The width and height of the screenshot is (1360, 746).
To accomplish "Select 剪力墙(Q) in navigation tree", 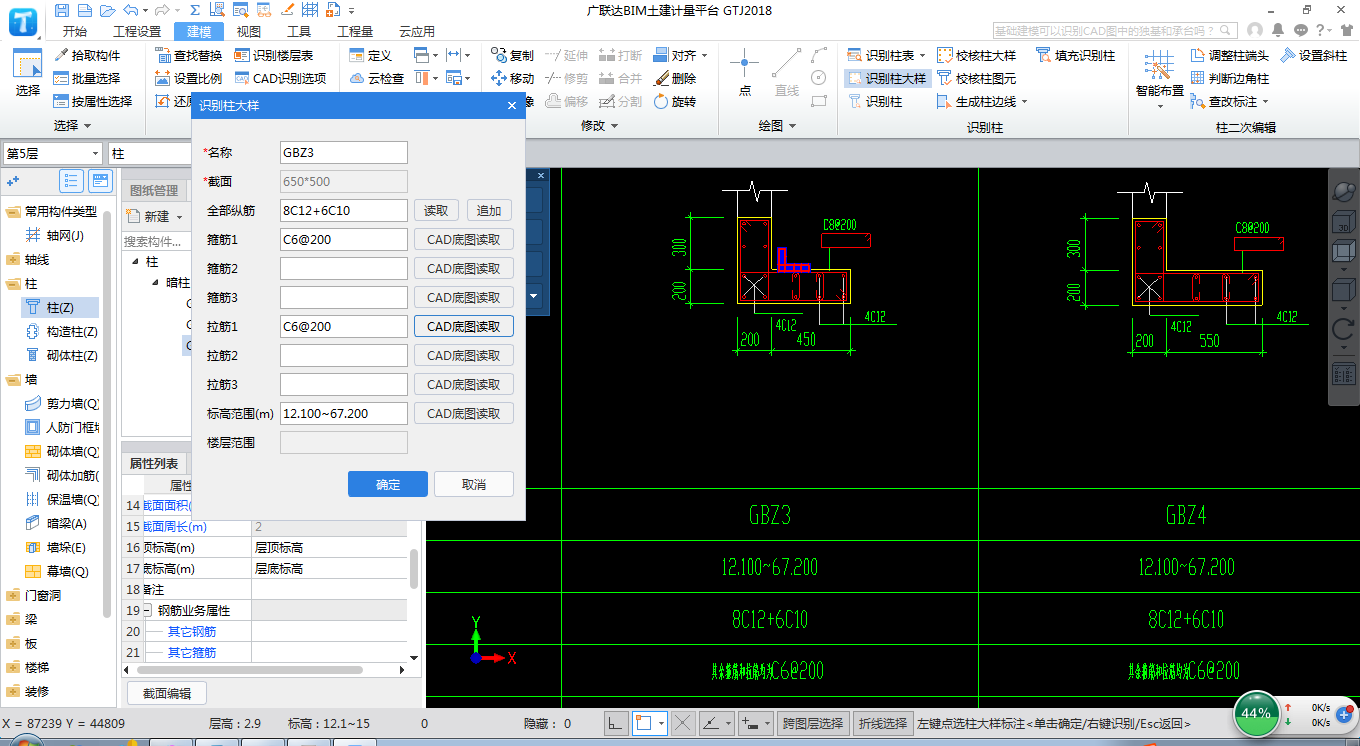I will [x=62, y=403].
